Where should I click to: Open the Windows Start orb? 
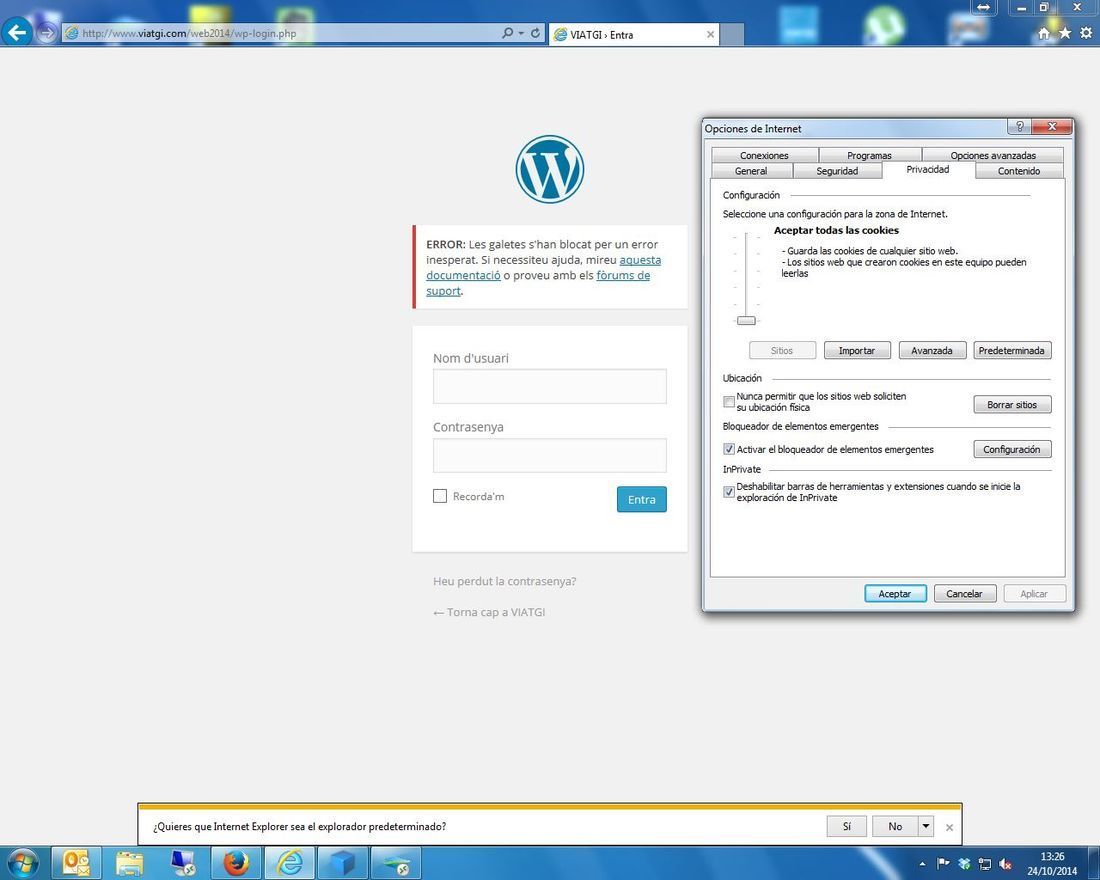23,862
